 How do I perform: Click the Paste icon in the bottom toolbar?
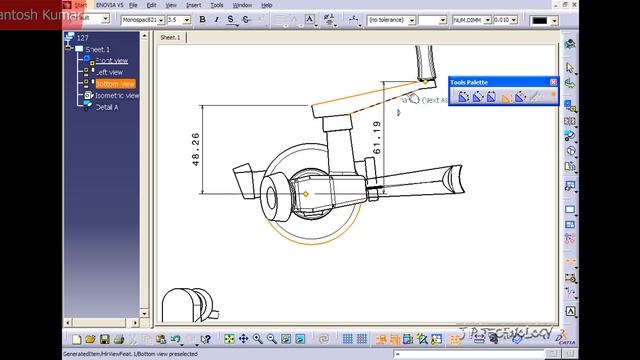click(x=161, y=339)
